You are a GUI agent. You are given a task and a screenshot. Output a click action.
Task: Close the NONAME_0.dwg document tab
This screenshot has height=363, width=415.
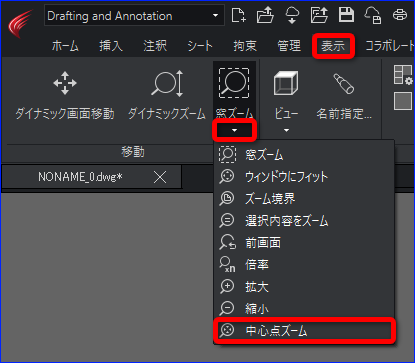160,177
